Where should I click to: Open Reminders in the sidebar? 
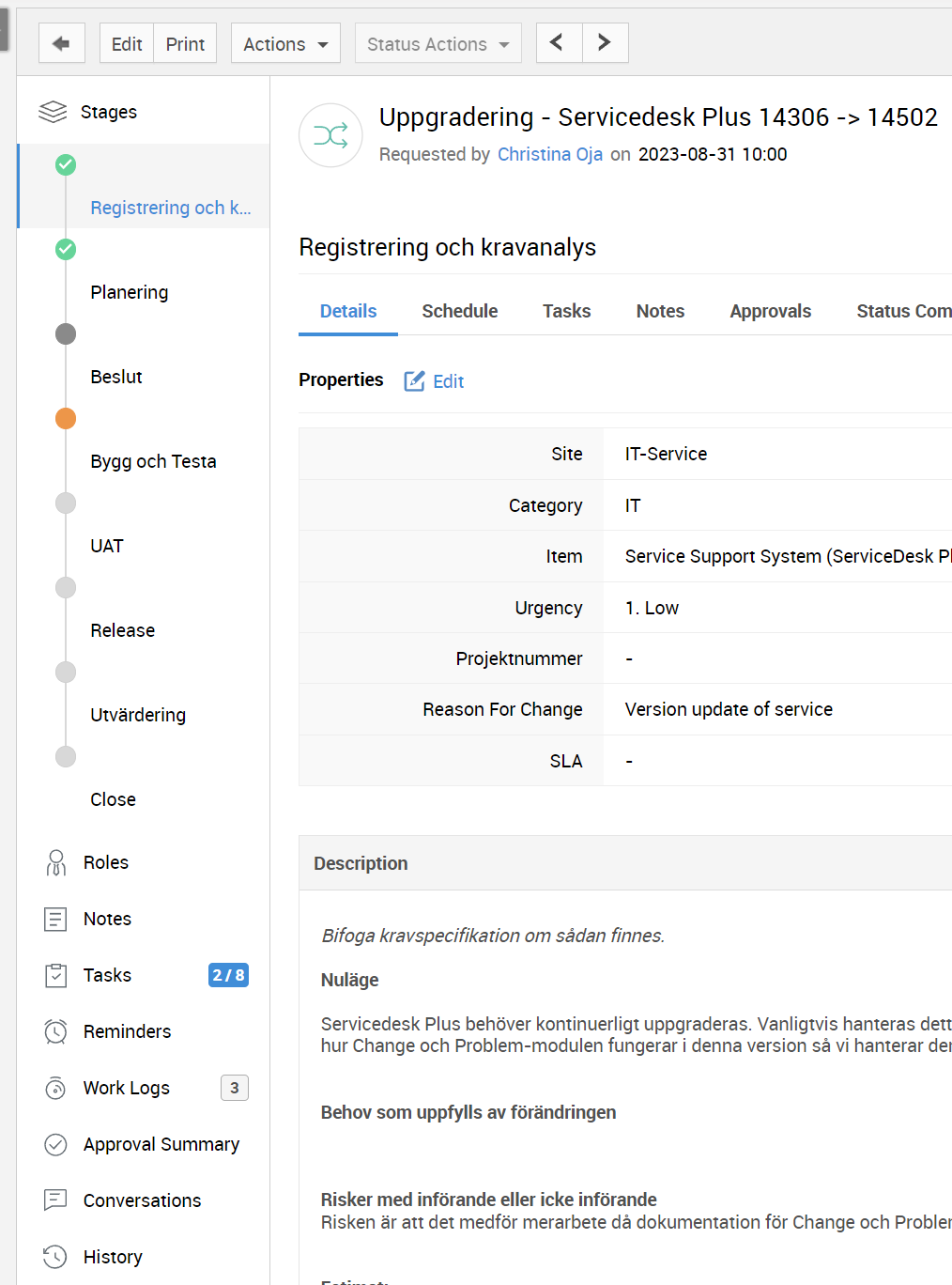point(128,1031)
